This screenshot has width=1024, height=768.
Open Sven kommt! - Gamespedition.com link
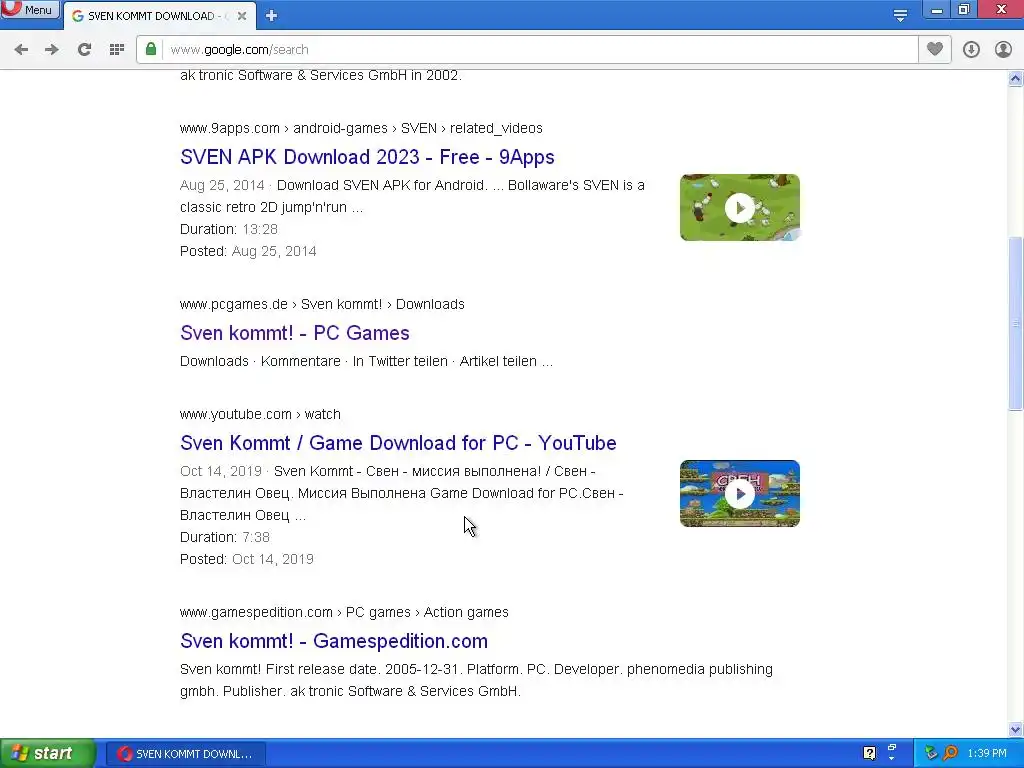(334, 641)
